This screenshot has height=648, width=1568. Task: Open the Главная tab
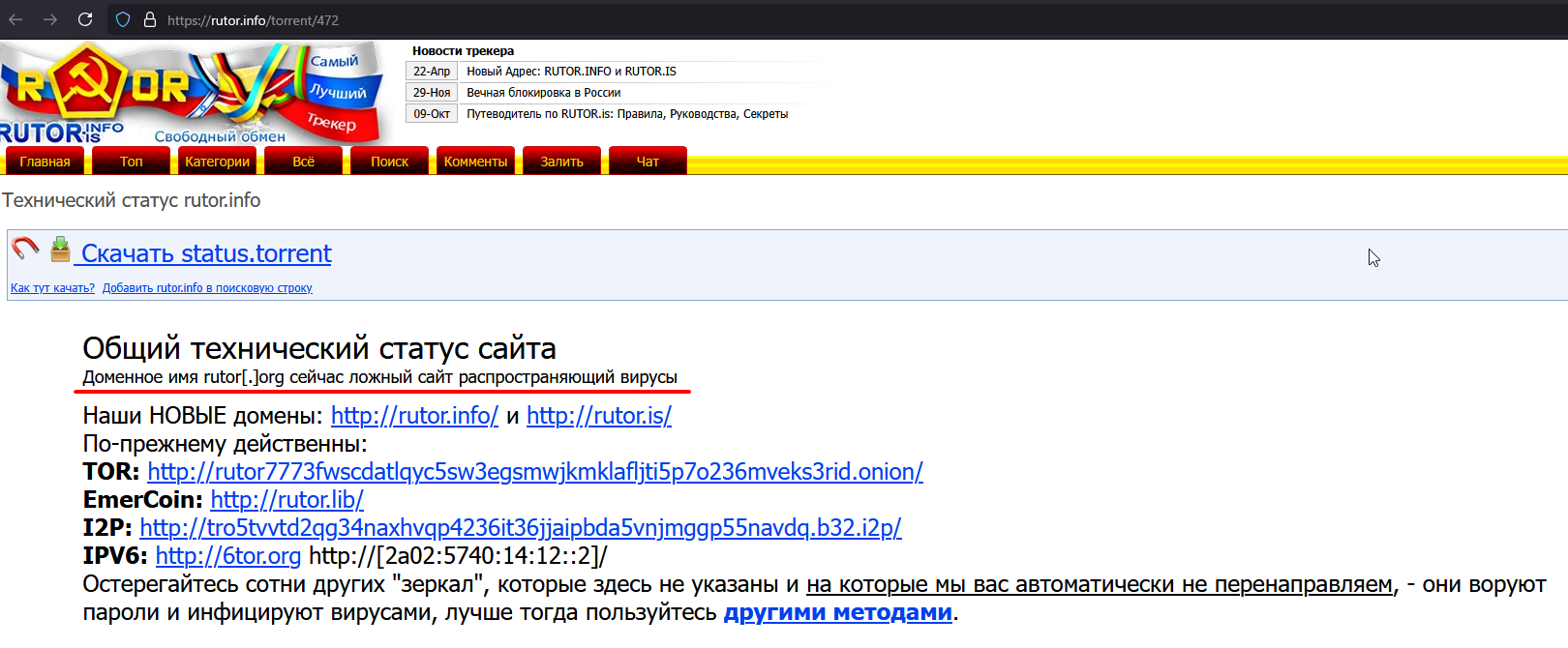tap(45, 162)
